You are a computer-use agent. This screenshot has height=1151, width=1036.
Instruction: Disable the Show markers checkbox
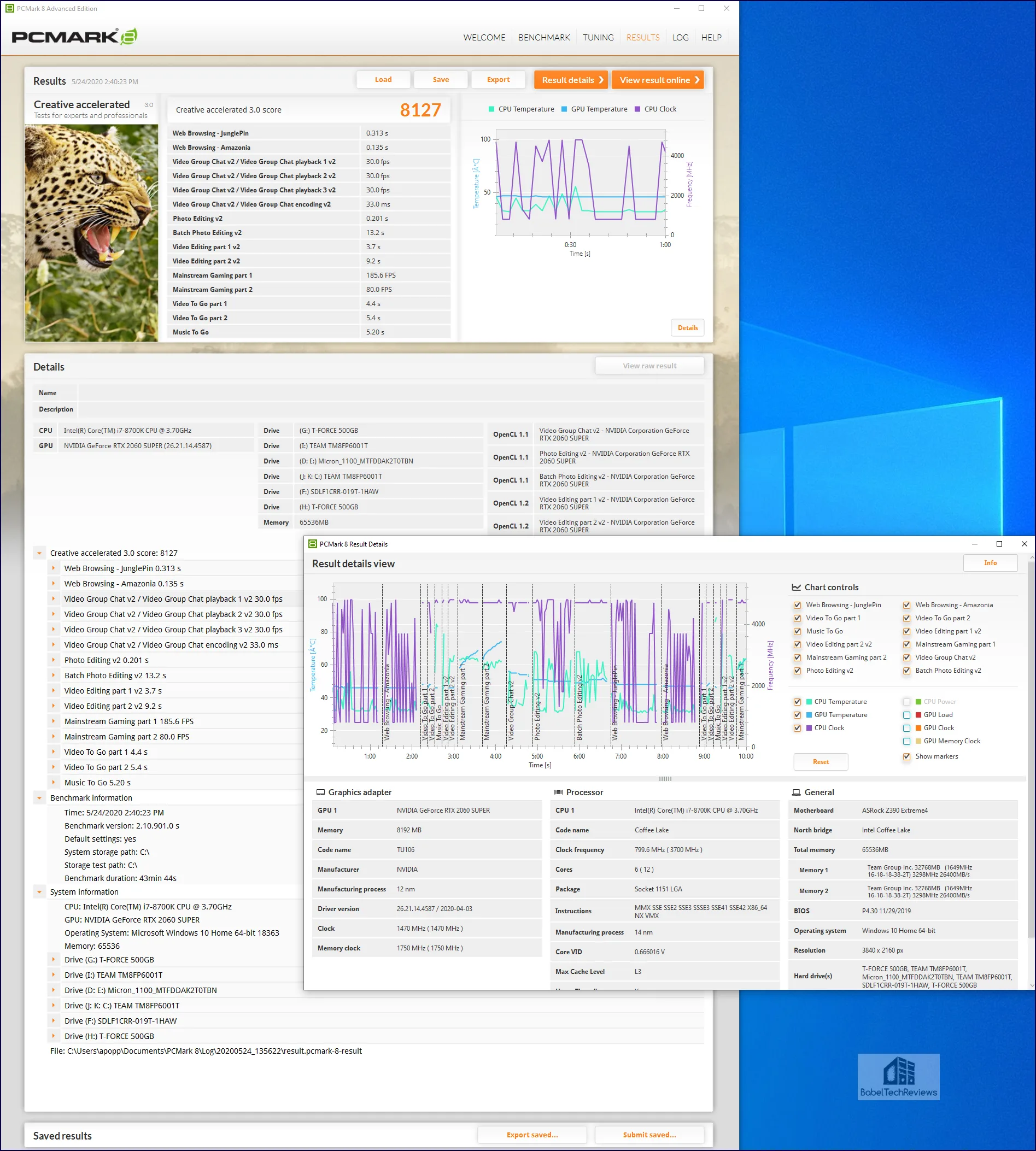click(907, 756)
